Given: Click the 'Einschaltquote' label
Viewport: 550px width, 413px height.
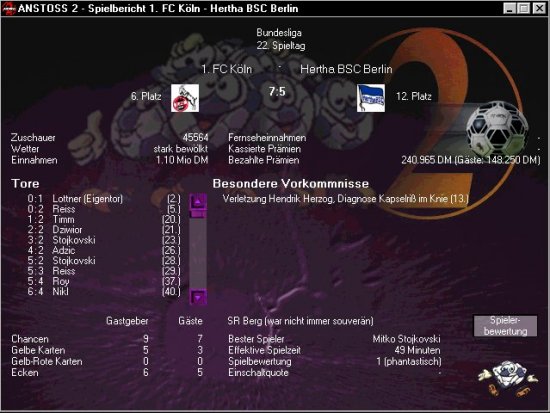Looking at the screenshot, I should pyautogui.click(x=259, y=373).
